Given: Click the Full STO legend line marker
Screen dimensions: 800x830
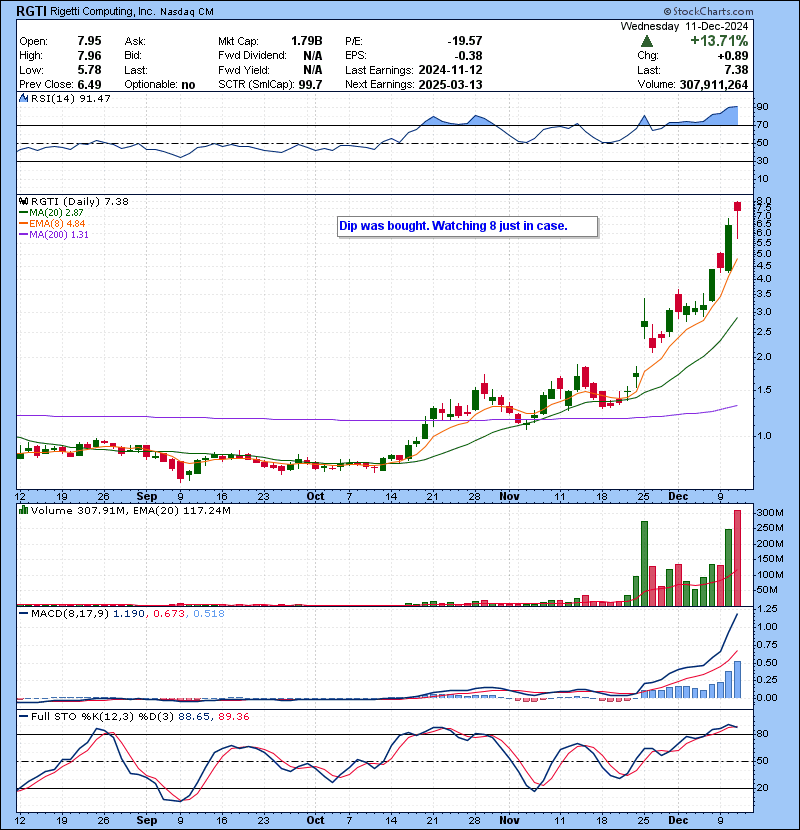Looking at the screenshot, I should coord(22,716).
